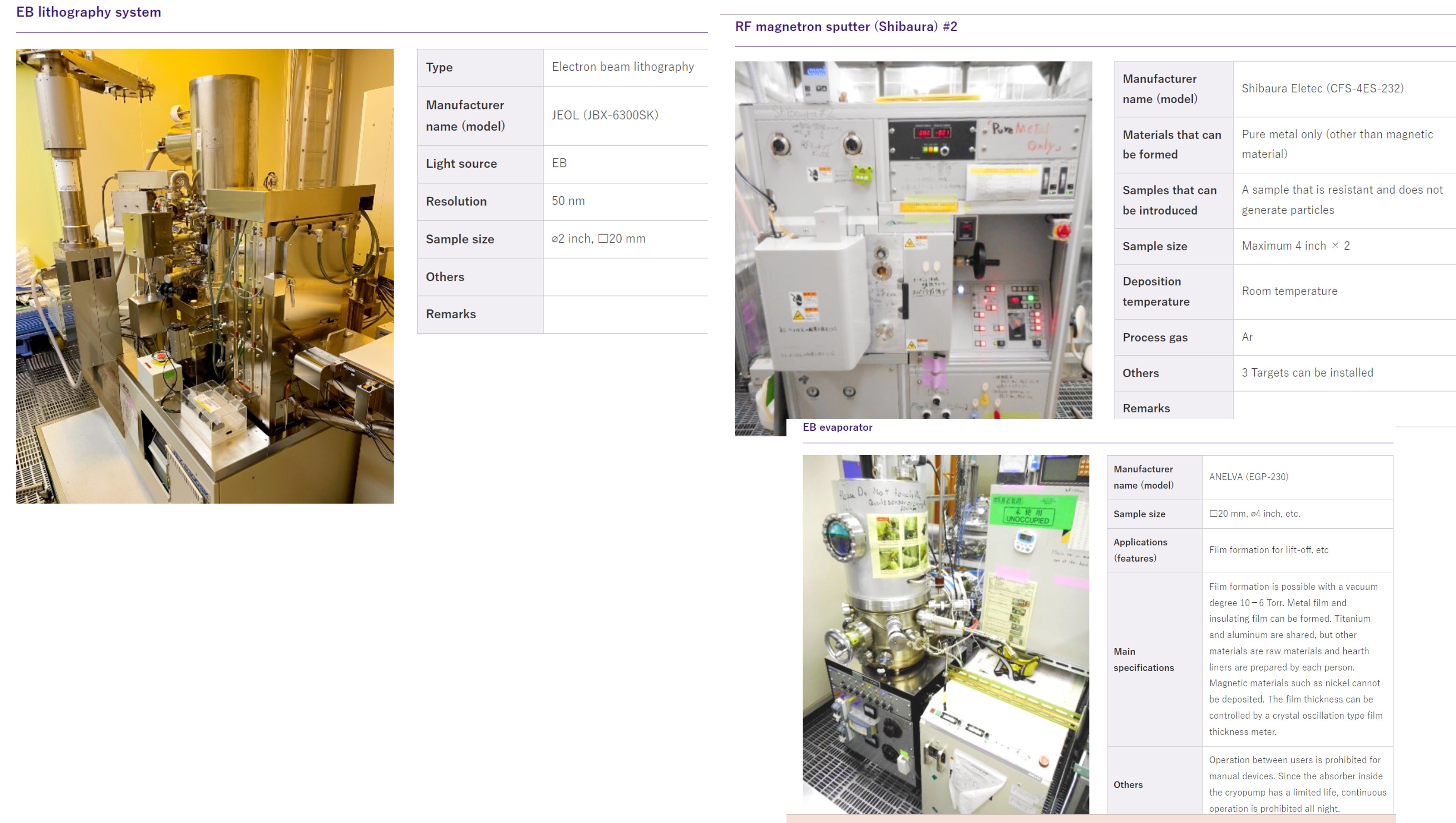Click 'Sample size' label in the lithography table
This screenshot has width=1456, height=823.
pyautogui.click(x=459, y=239)
